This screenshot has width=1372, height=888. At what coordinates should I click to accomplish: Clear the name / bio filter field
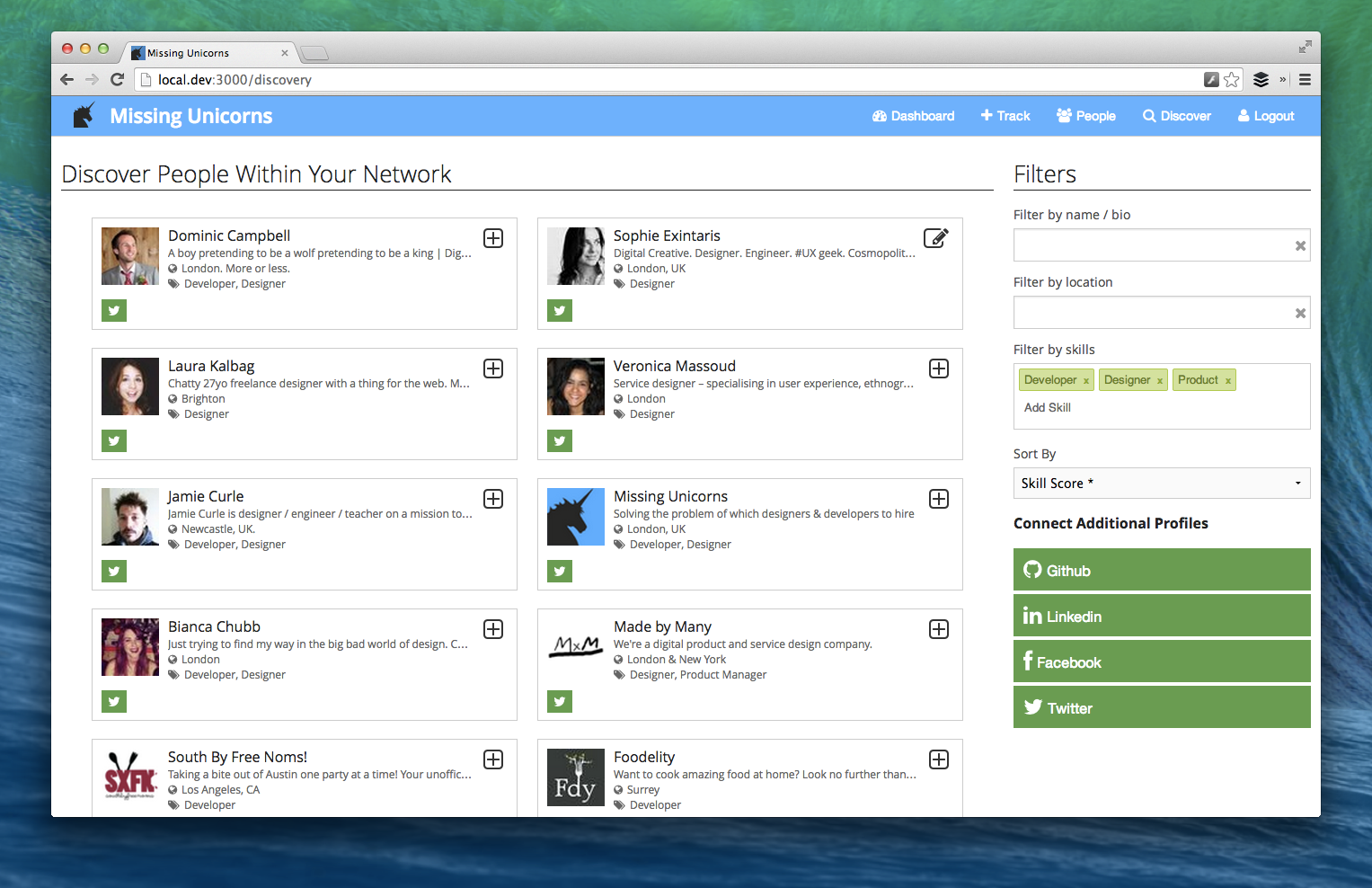[1300, 245]
